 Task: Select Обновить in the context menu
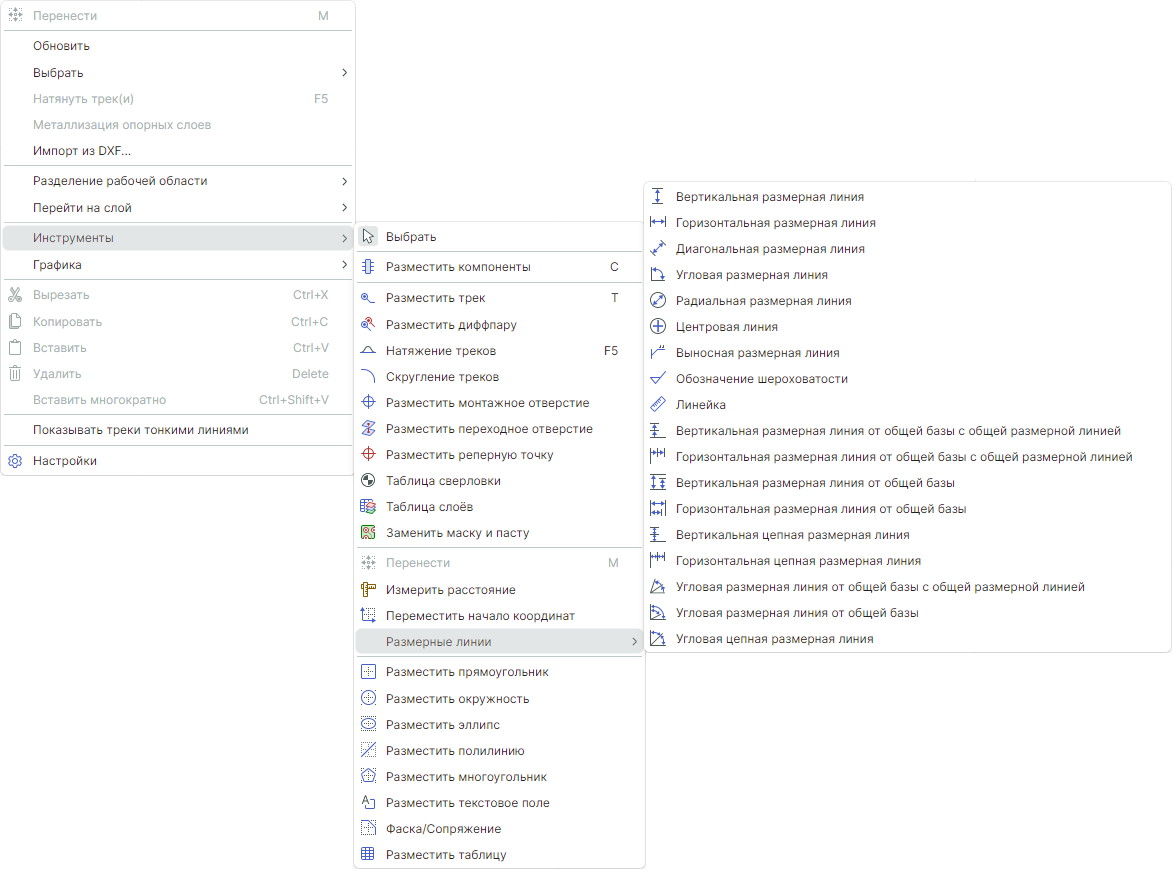(x=61, y=46)
